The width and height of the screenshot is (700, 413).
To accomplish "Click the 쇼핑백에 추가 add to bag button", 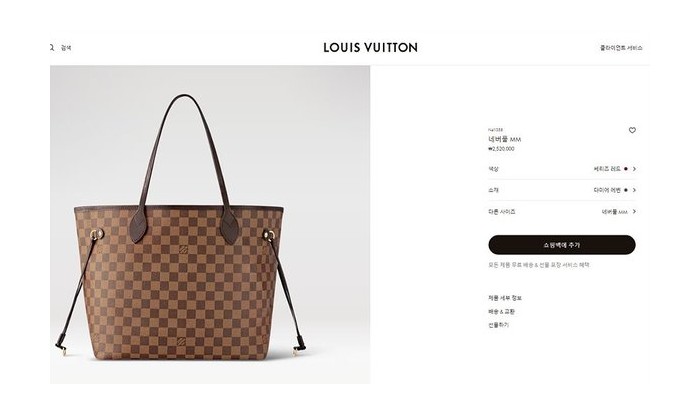I will 562,245.
